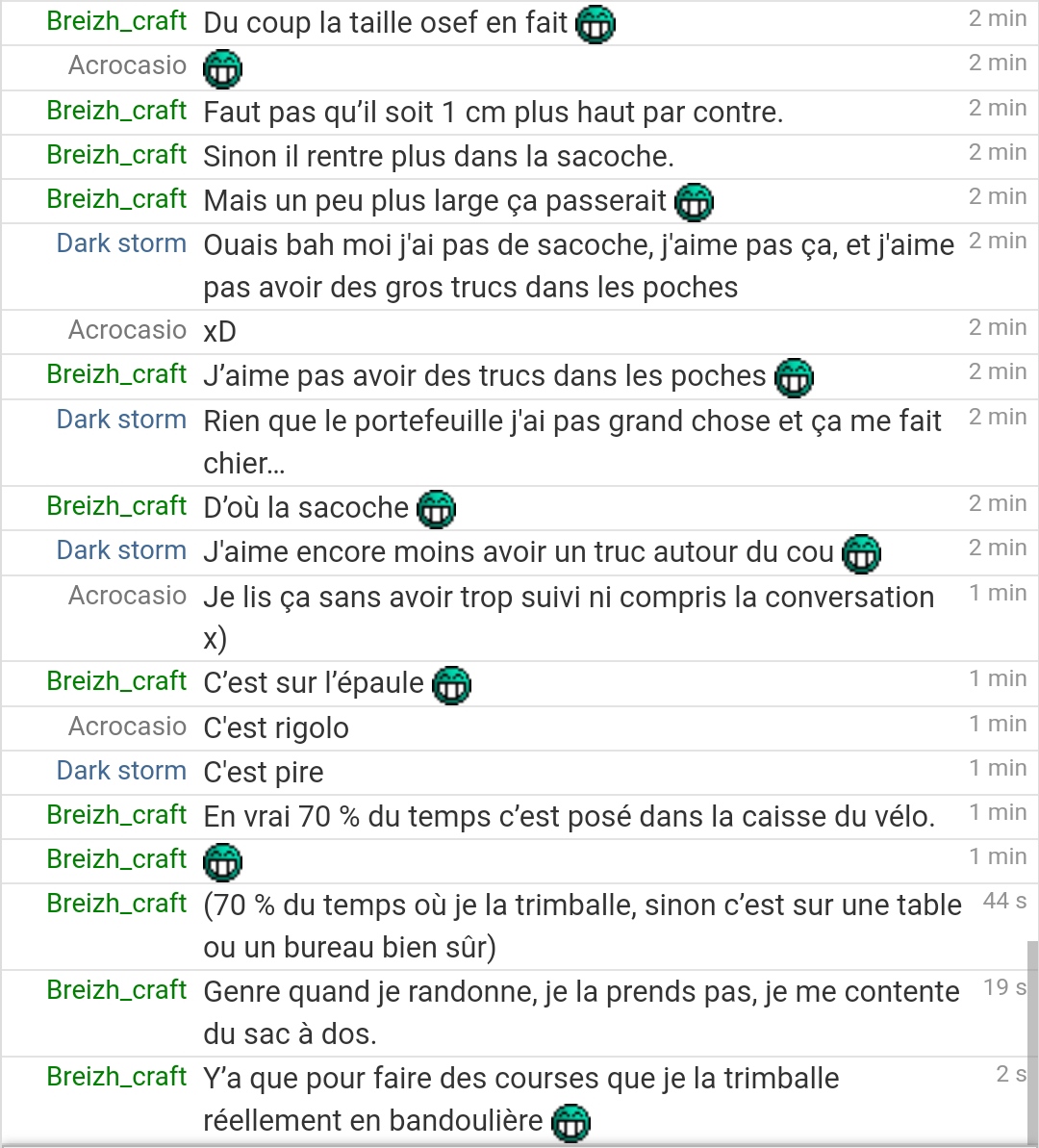The width and height of the screenshot is (1039, 1148).
Task: Click the grin emoji after "taille osef en fait"
Action: pos(596,24)
